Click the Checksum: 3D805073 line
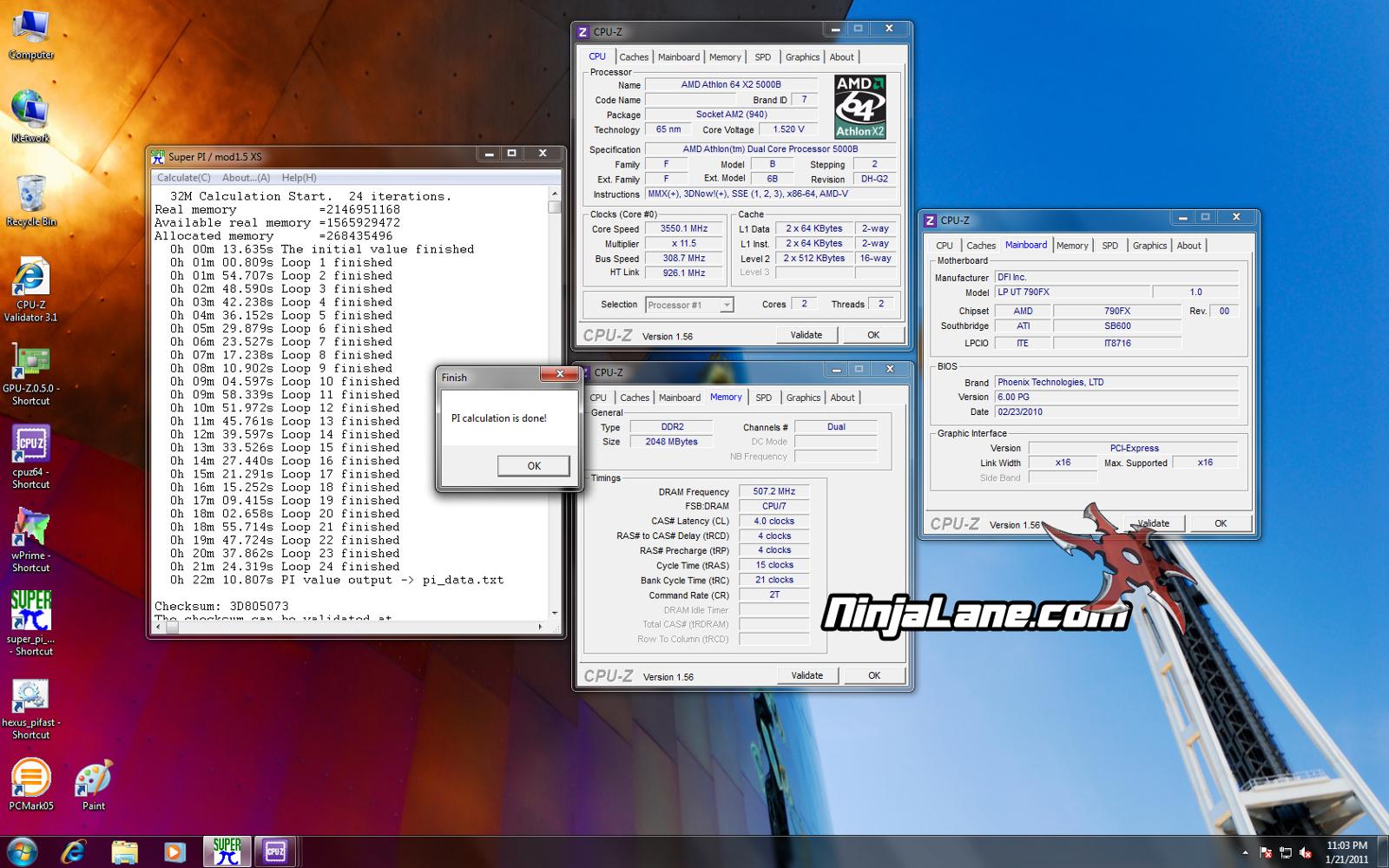1389x868 pixels. coord(221,606)
